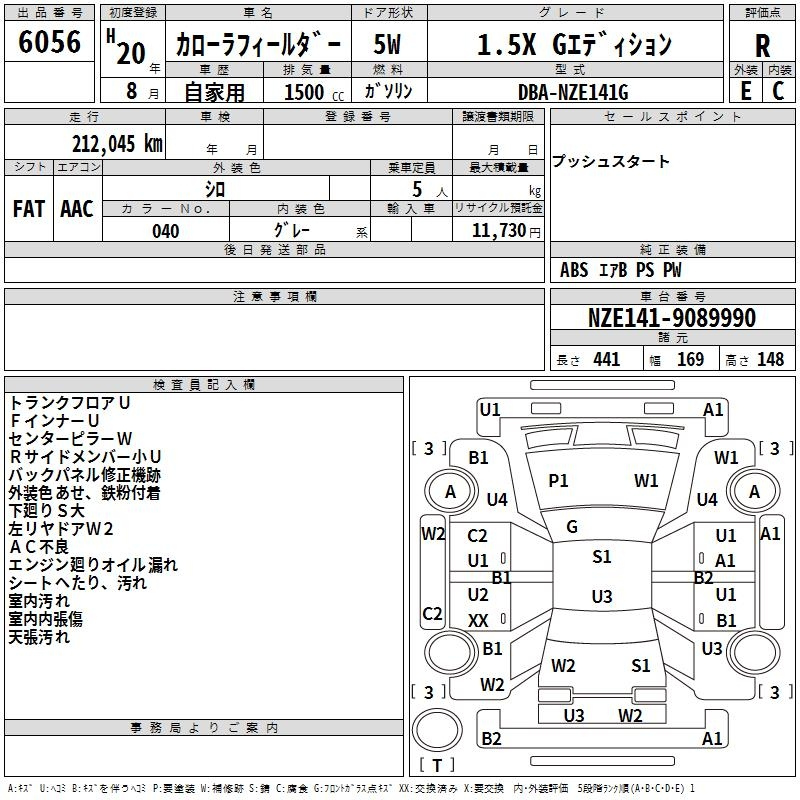Select the mileage value 212,045 km
The height and width of the screenshot is (800, 800).
coord(117,144)
